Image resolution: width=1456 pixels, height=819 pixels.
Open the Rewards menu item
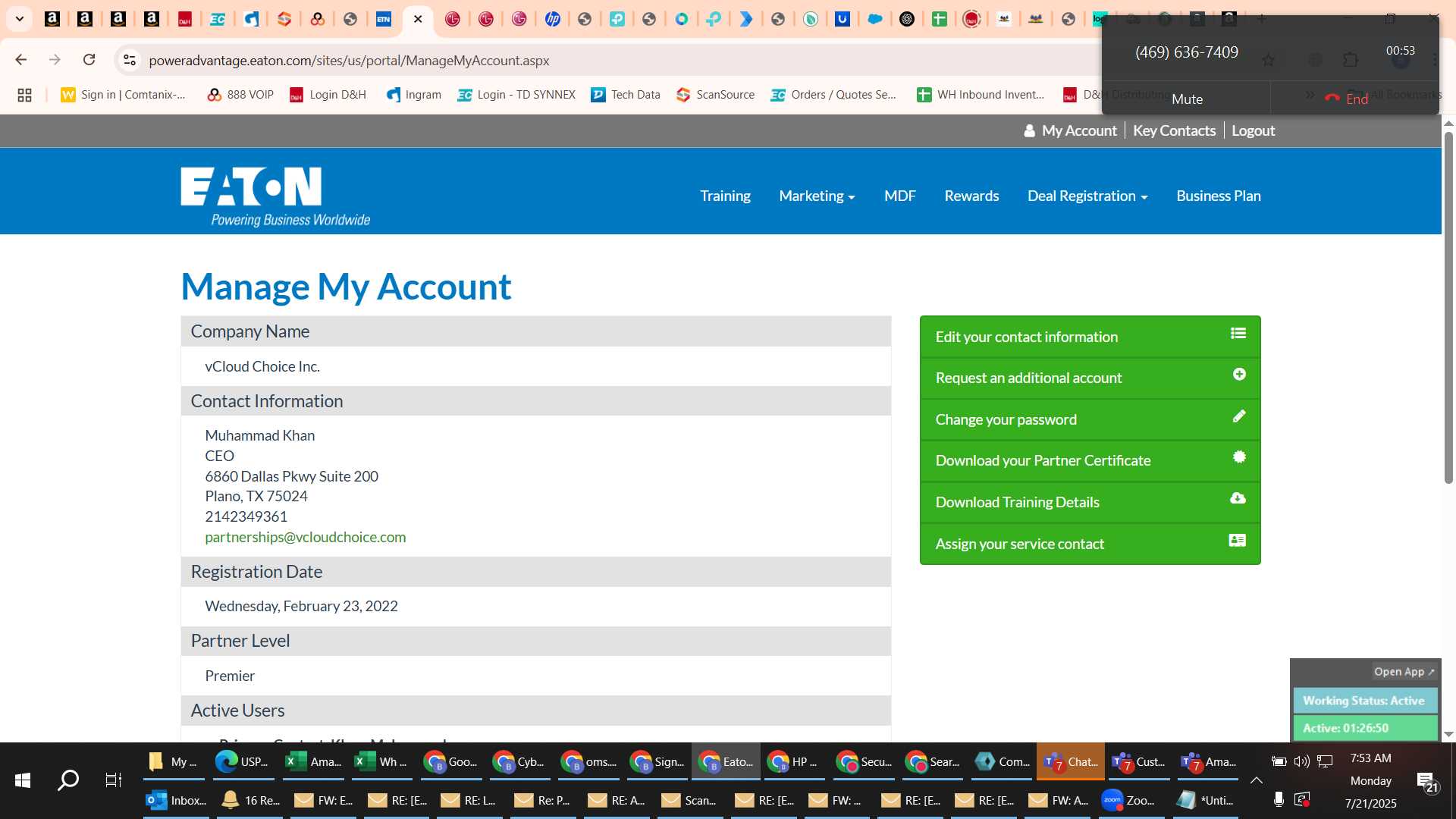971,196
